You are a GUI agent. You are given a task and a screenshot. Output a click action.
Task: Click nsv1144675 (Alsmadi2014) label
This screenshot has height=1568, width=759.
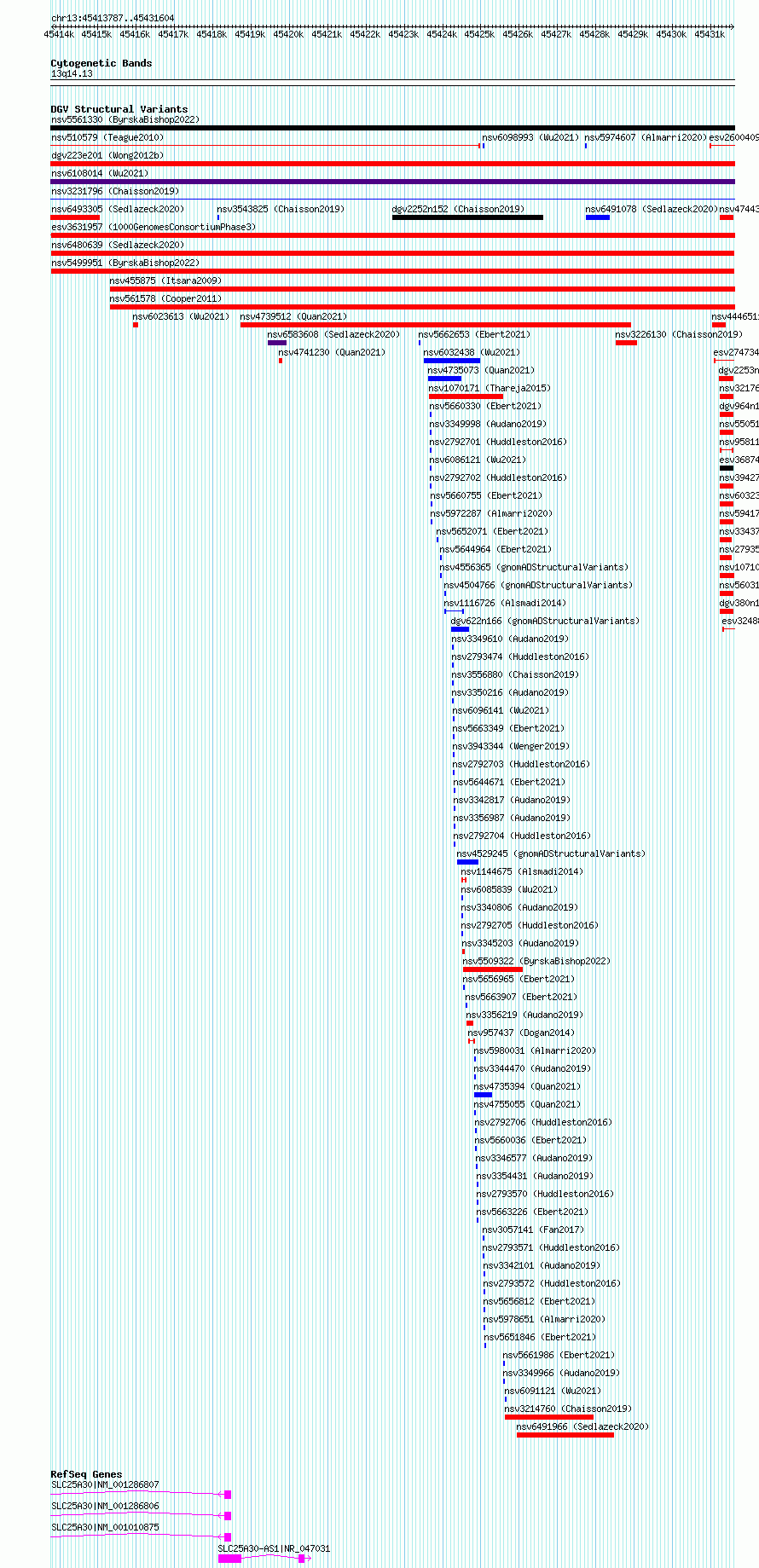(x=522, y=871)
